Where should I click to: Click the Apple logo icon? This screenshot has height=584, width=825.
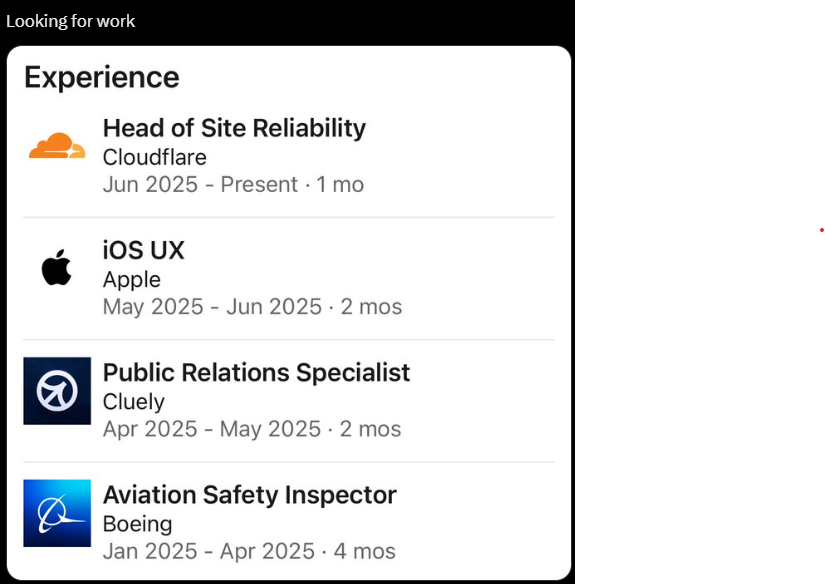click(x=57, y=269)
